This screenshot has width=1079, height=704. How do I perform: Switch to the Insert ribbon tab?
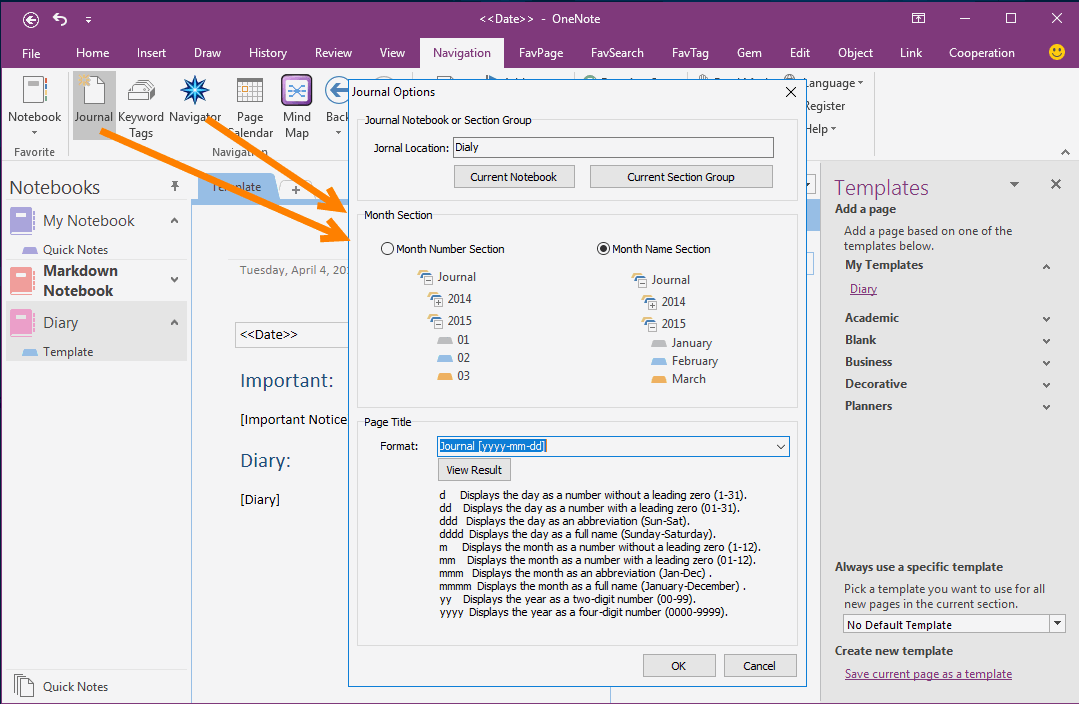151,53
